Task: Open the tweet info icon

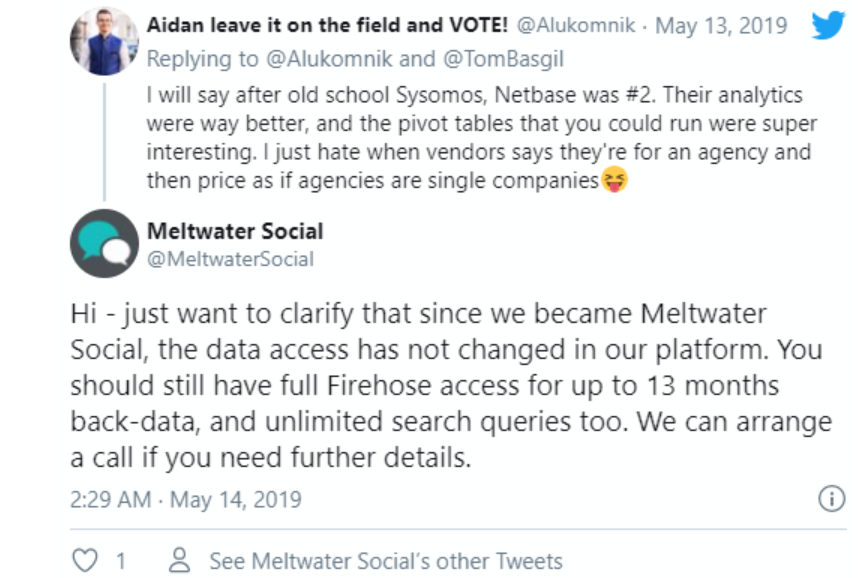Action: (x=831, y=499)
